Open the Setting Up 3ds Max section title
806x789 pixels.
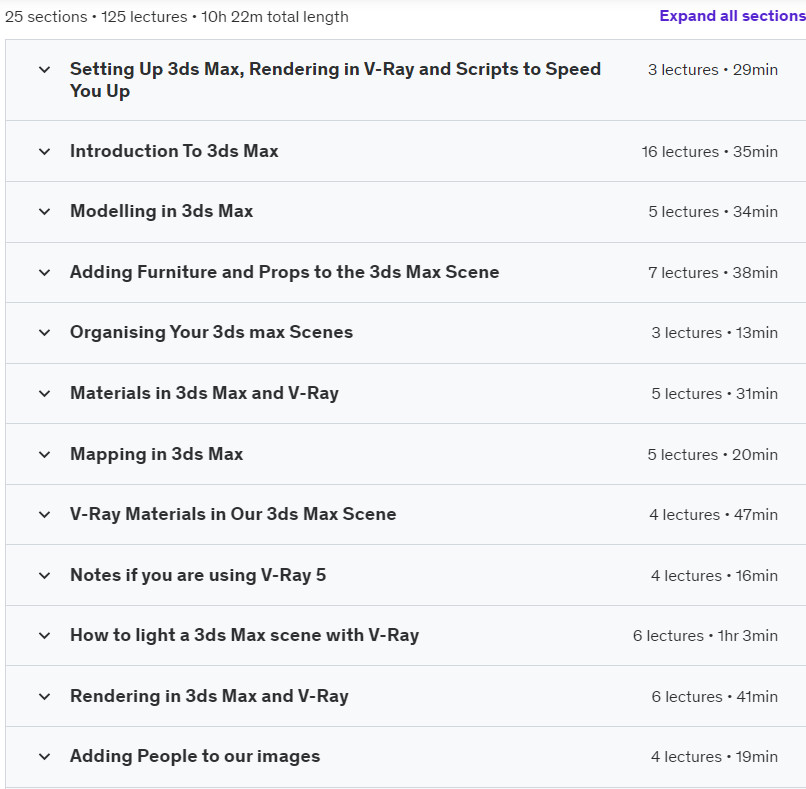(335, 80)
